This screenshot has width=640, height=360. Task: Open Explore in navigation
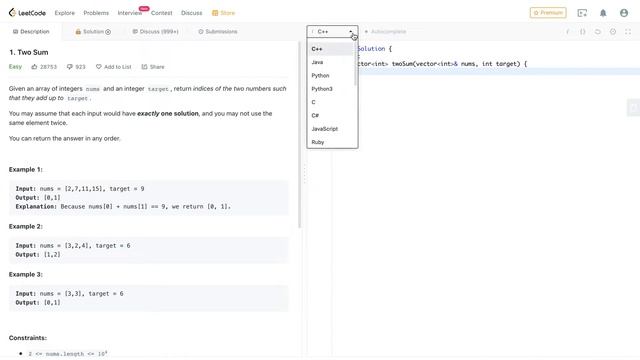pos(64,13)
